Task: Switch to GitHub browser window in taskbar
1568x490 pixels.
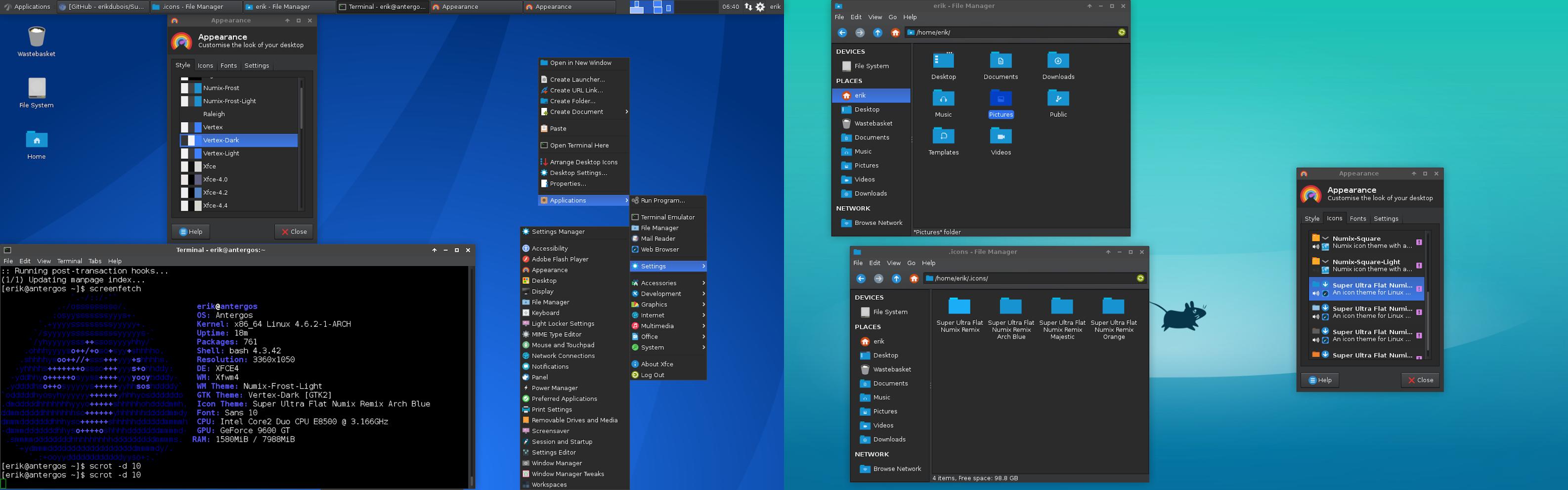Action: [x=102, y=7]
